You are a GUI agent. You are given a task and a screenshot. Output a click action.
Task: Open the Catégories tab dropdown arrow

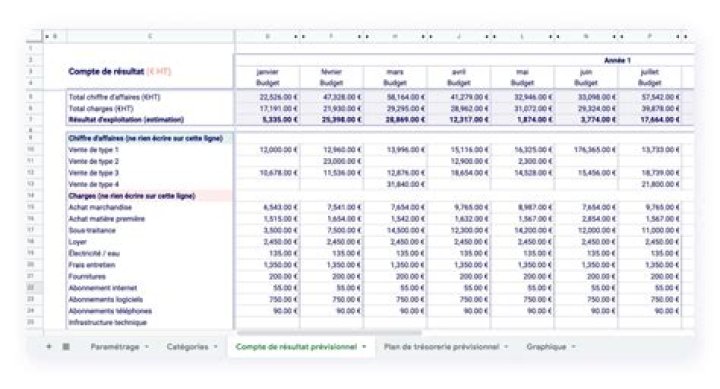(x=215, y=347)
